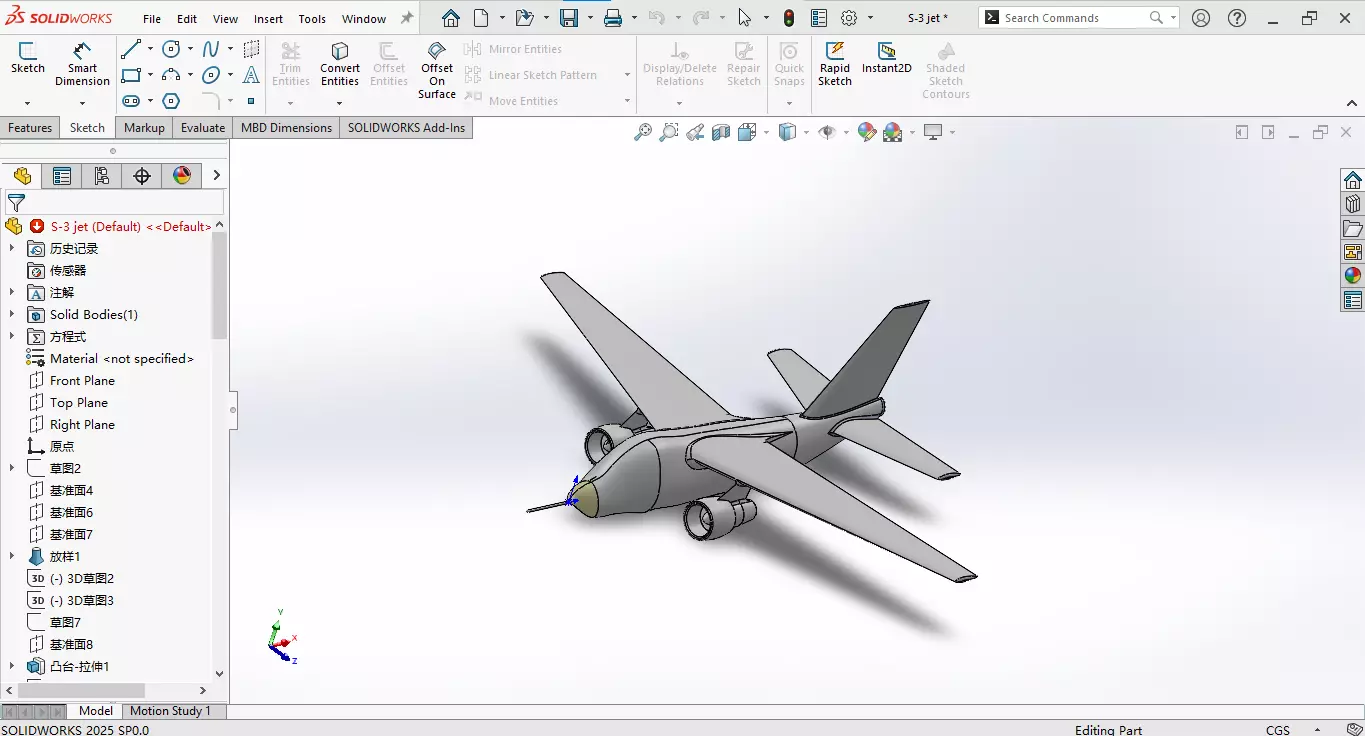This screenshot has height=736, width=1365.
Task: Activate the Smart Dimension tool
Action: tap(82, 64)
